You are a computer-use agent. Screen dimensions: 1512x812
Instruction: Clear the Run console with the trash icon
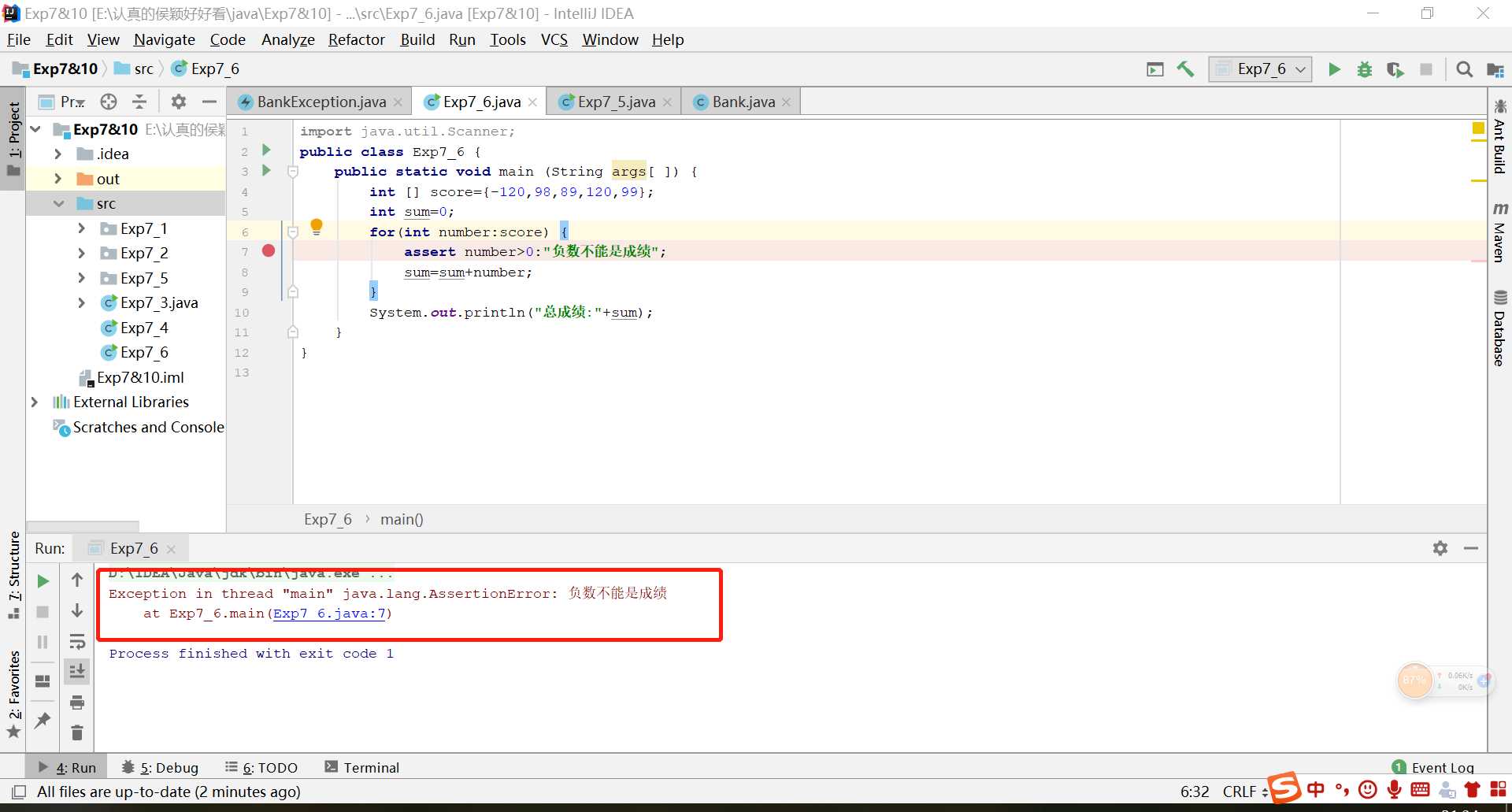[x=77, y=733]
